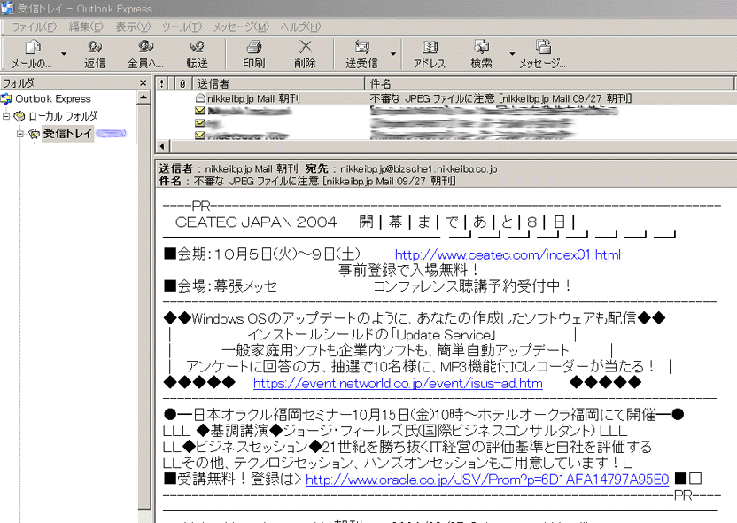Viewport: 737px width, 523px height.
Task: Click the 送受信 (Send/Receive) icon
Action: (x=362, y=53)
